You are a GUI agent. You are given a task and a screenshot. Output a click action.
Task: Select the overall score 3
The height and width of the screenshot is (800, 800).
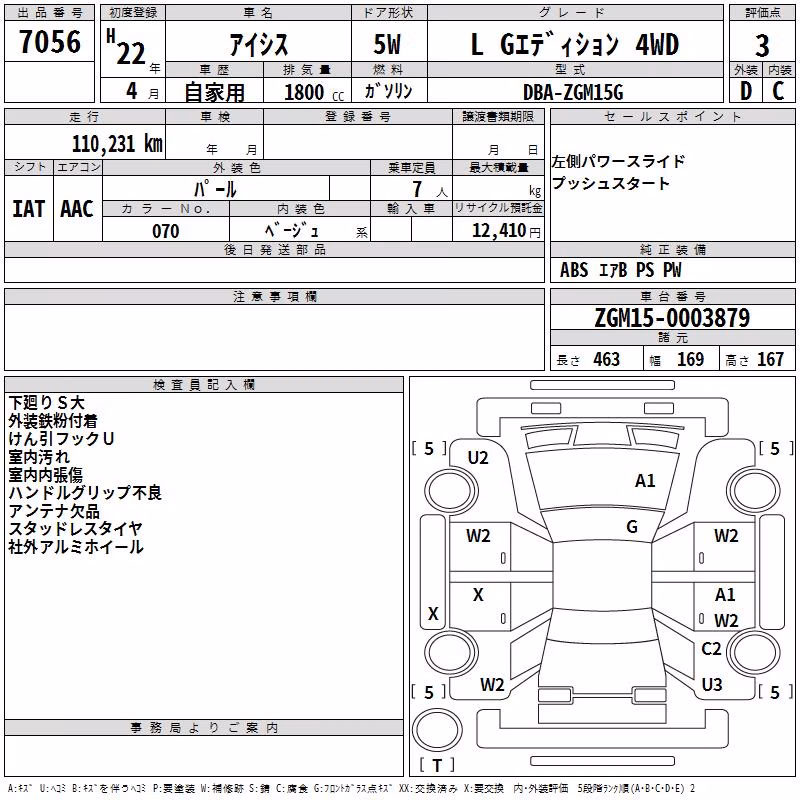(x=762, y=45)
